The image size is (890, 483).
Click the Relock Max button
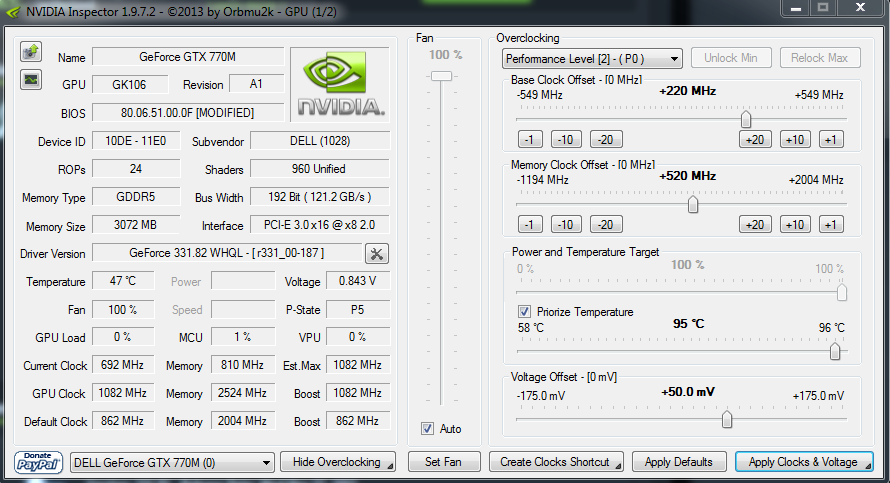pyautogui.click(x=820, y=58)
